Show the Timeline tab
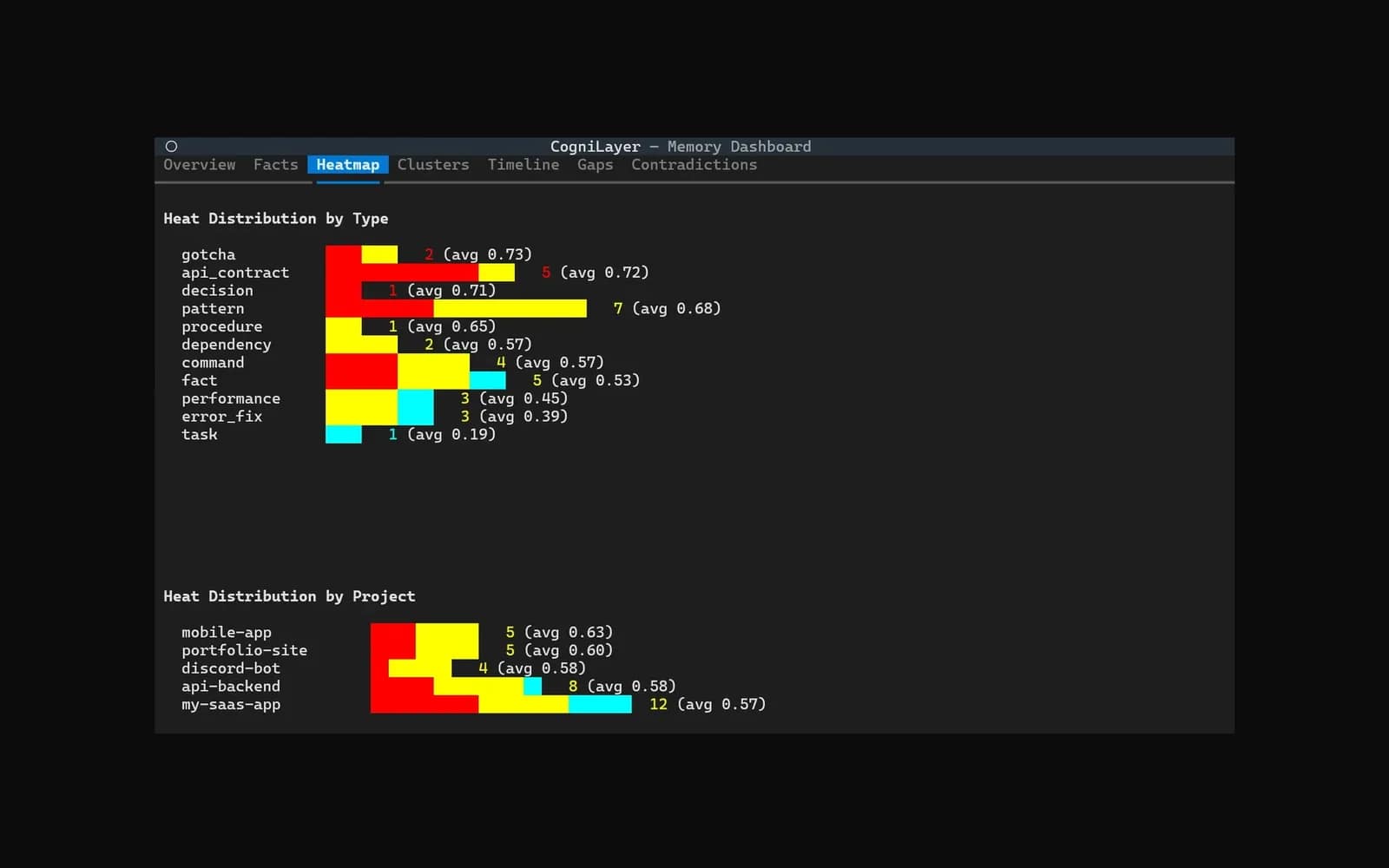The image size is (1389, 868). point(523,165)
